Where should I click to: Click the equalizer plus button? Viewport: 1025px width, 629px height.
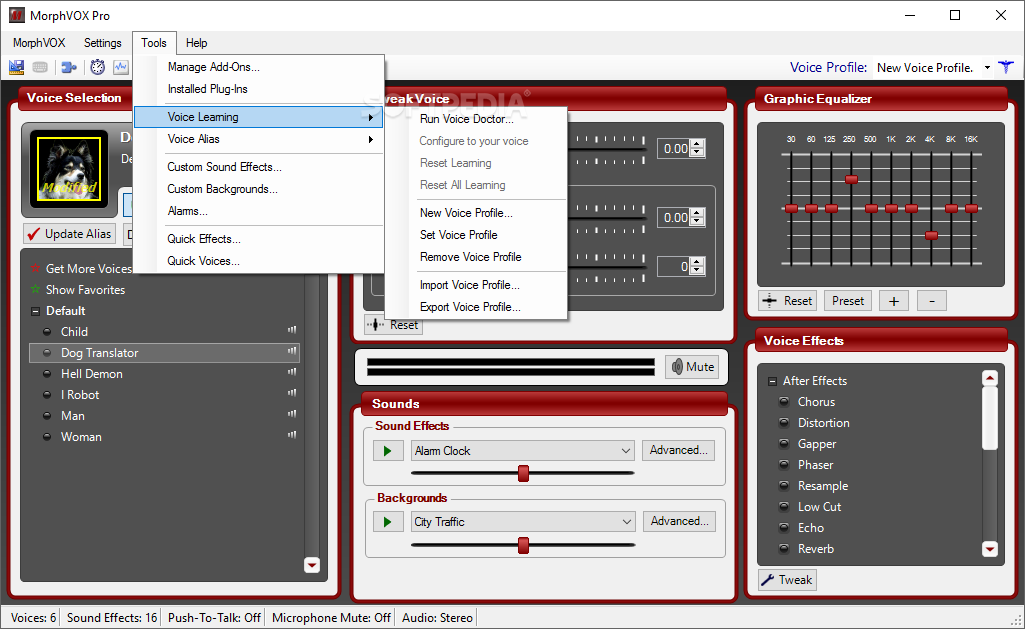click(894, 301)
